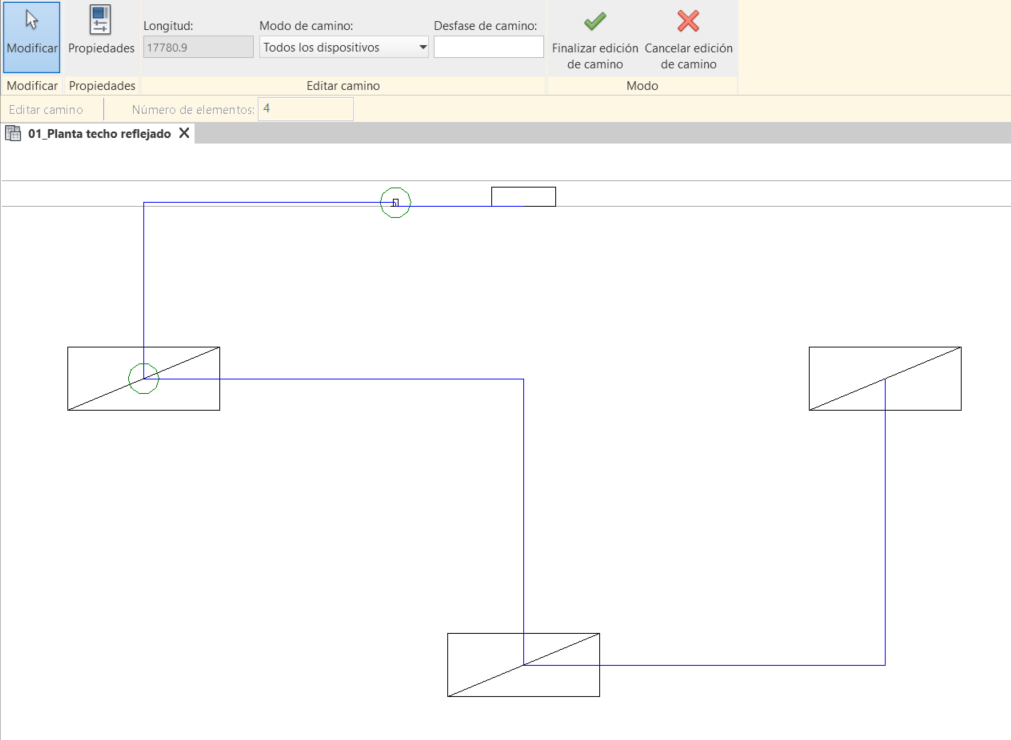
Task: Click the Longitud label
Action: (168, 26)
